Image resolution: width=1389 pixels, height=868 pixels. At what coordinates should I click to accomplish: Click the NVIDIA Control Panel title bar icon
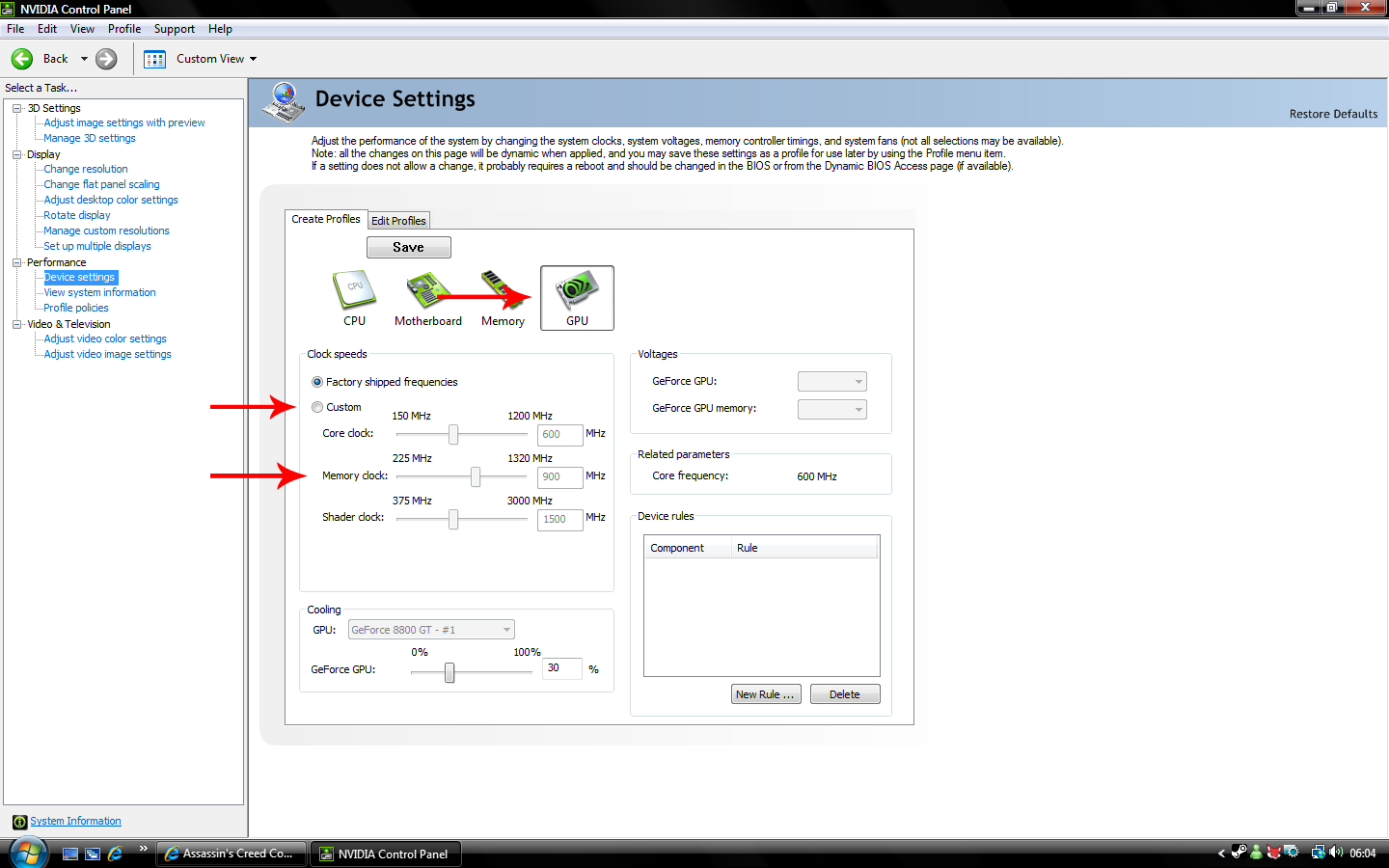coord(9,9)
